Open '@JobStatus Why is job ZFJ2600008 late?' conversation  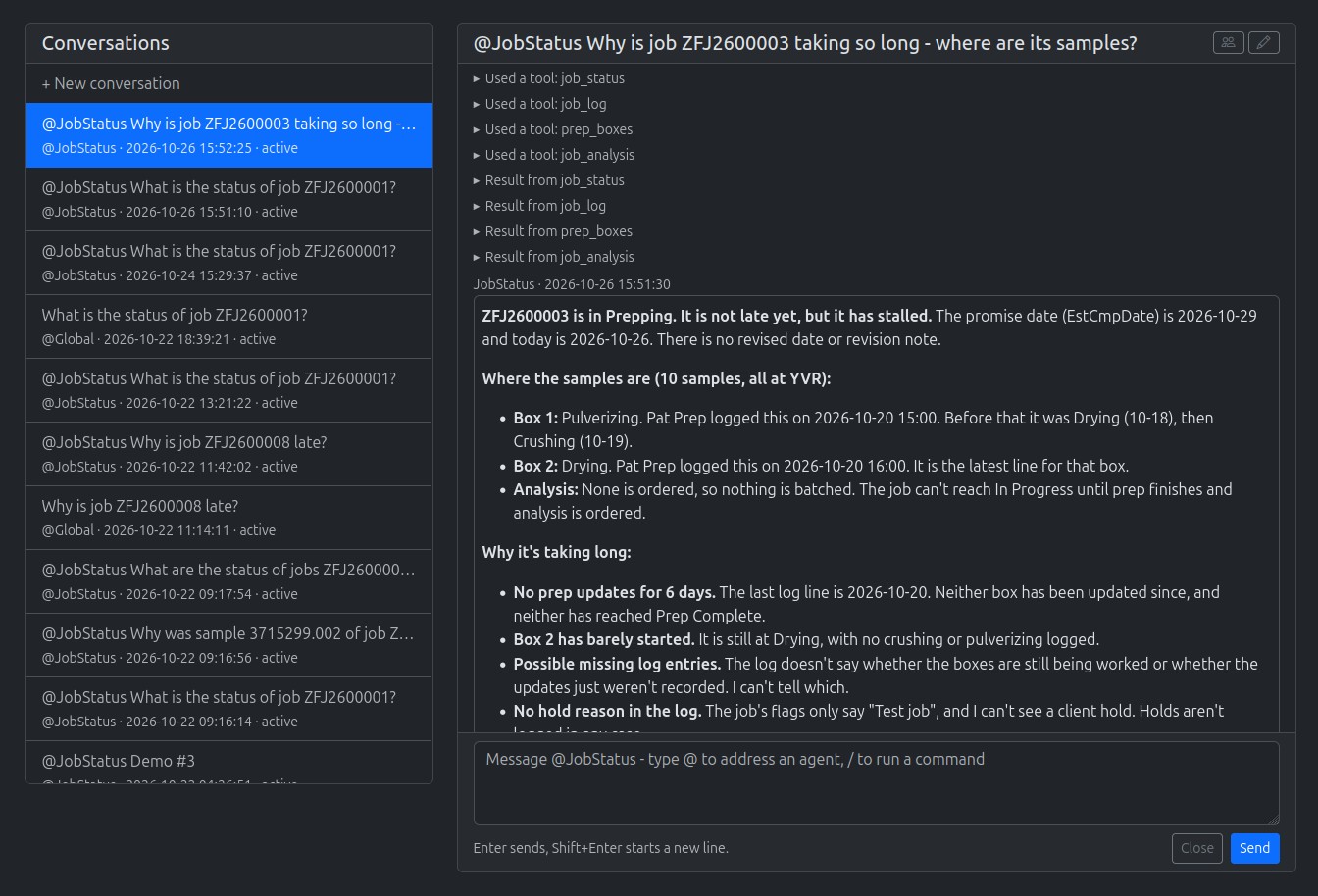229,454
